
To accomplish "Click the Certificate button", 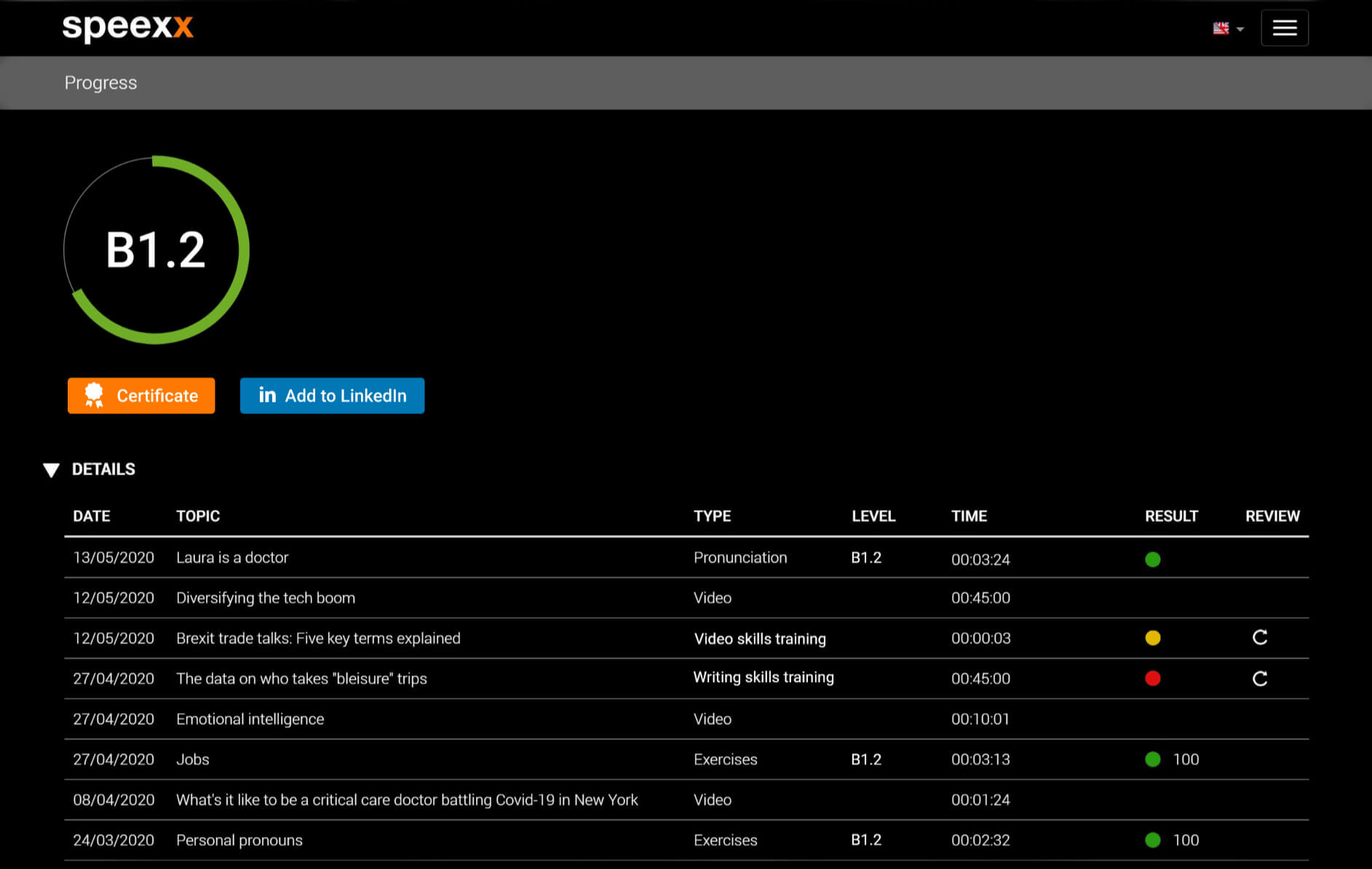I will click(x=141, y=395).
